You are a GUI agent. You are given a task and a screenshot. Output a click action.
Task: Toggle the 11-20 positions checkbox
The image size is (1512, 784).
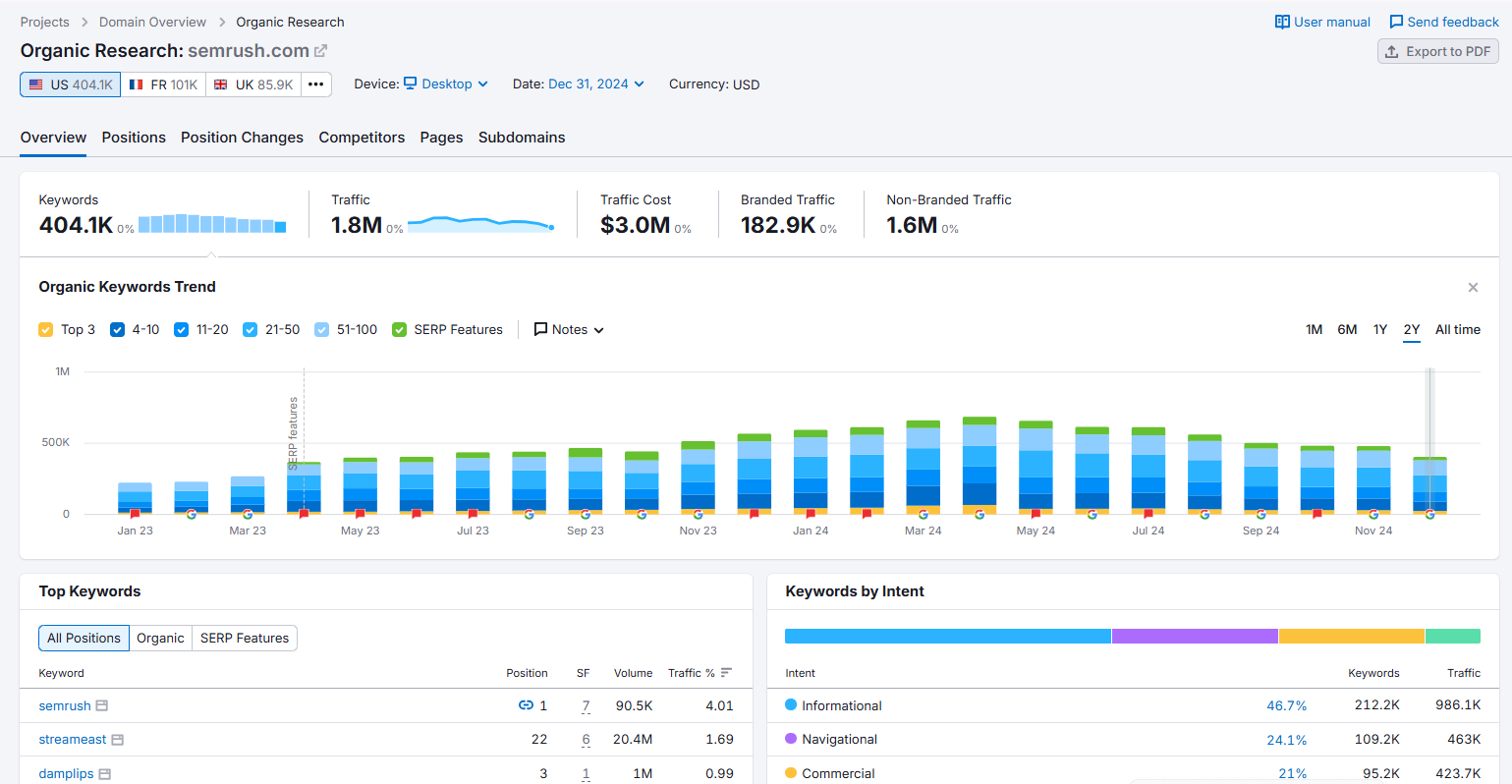coord(181,330)
